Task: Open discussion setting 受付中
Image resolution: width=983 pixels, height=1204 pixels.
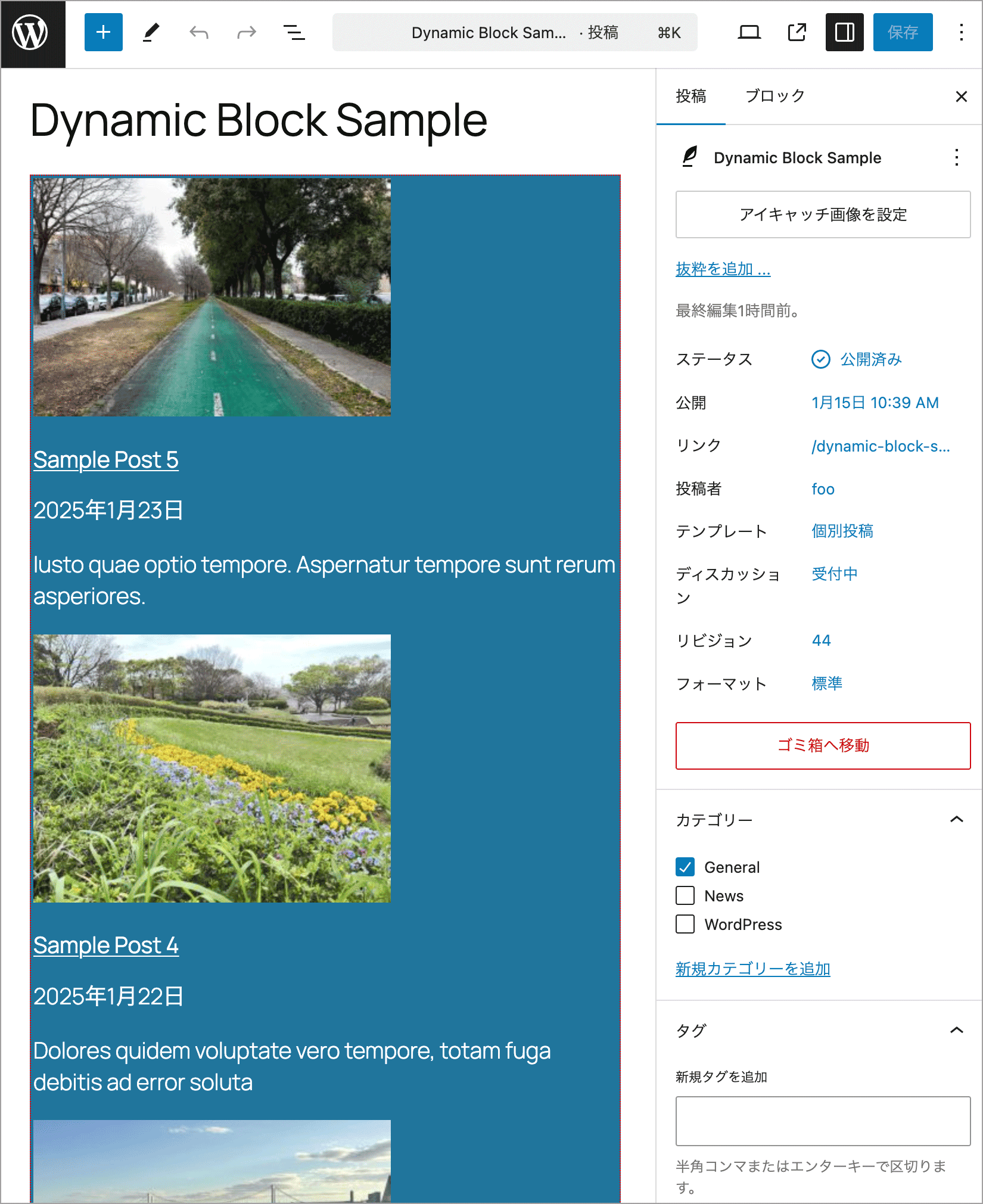Action: tap(835, 574)
